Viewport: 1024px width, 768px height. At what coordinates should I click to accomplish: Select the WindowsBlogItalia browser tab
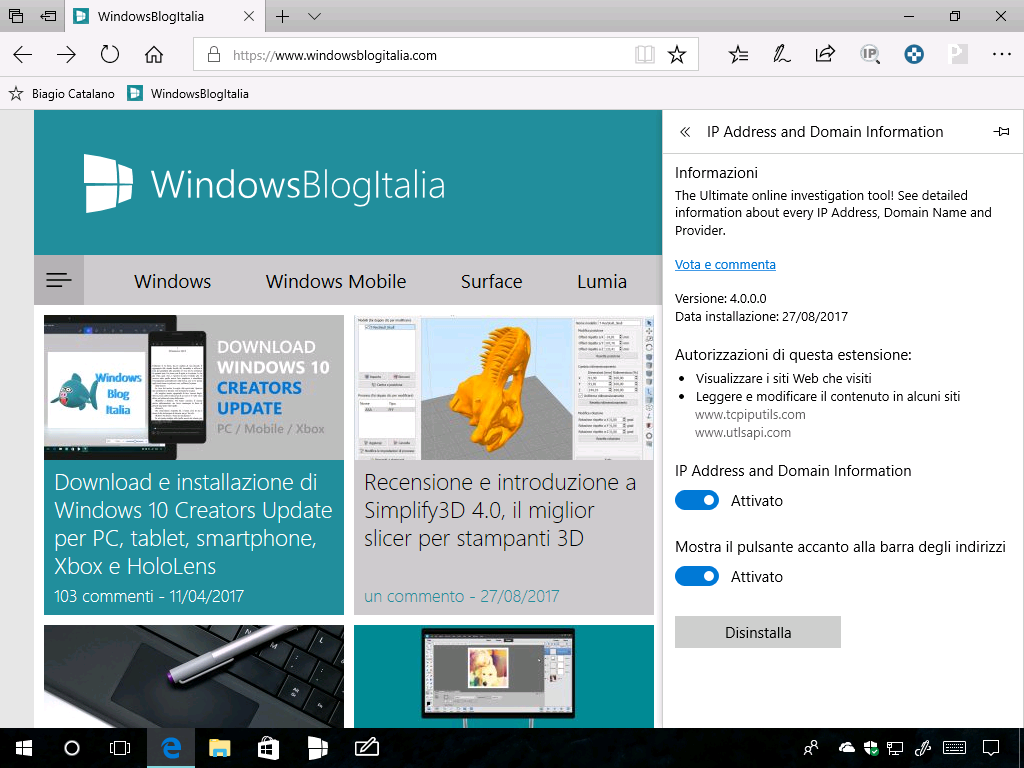point(165,16)
